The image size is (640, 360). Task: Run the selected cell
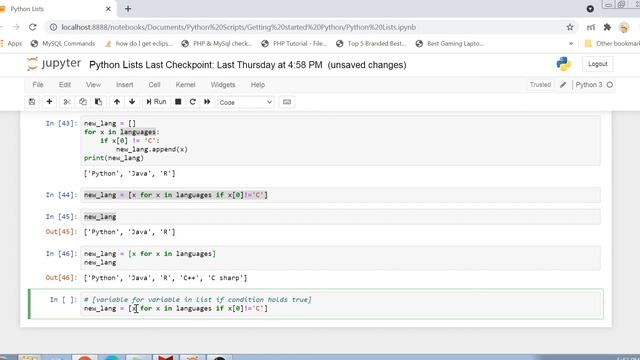[156, 102]
